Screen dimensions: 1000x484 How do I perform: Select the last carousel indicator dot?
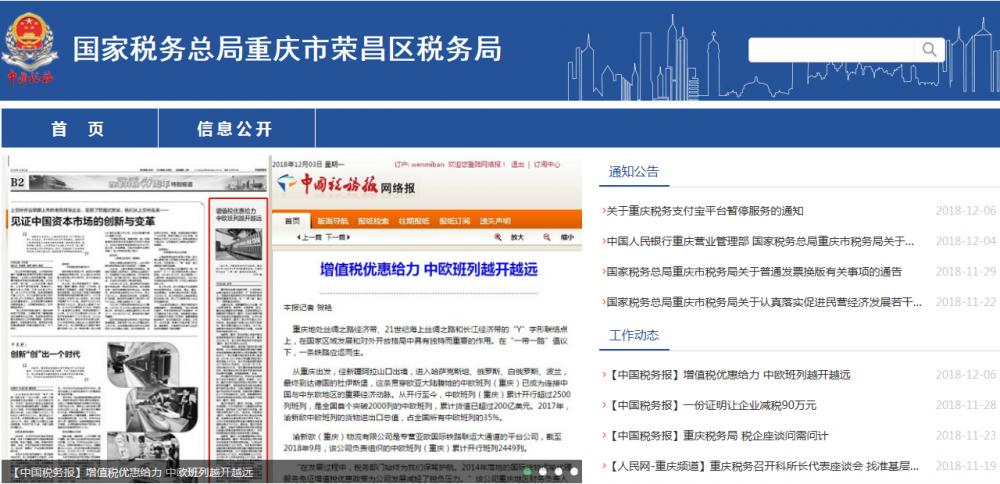[x=574, y=471]
